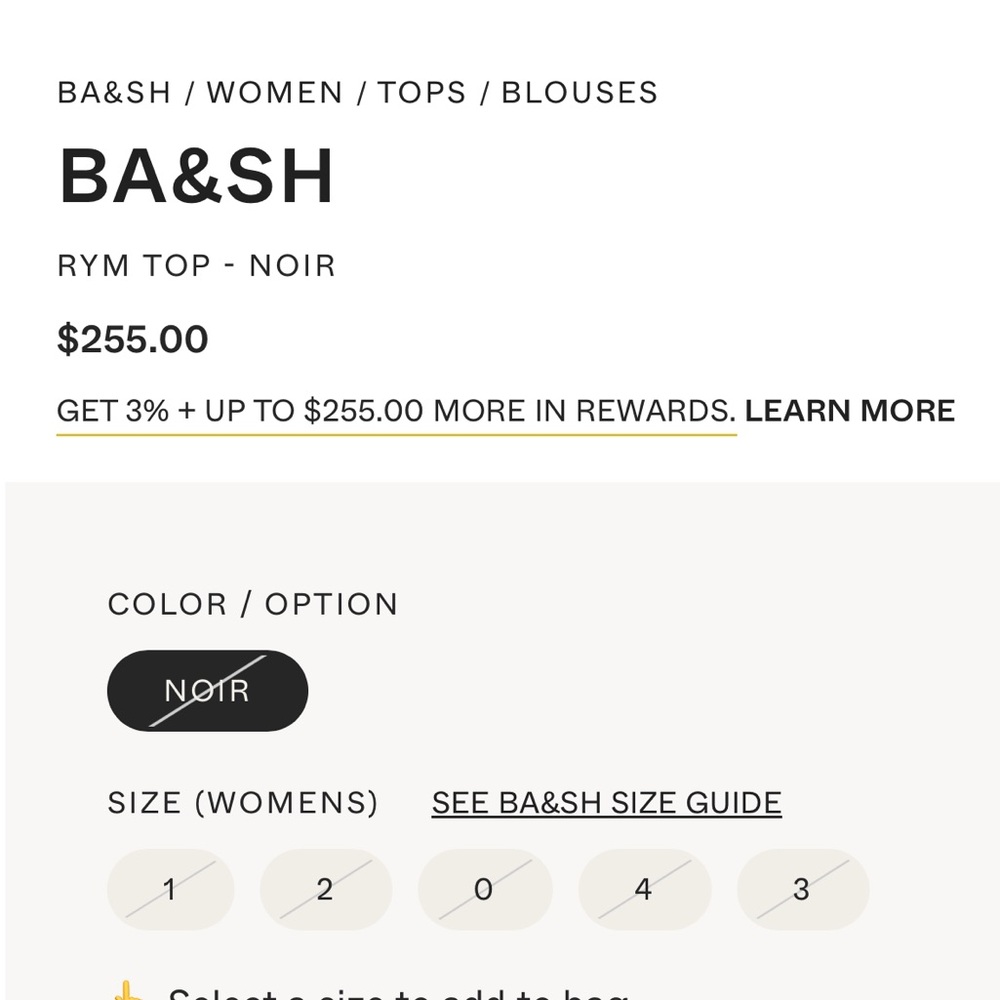Click the RYM TOP - NOIR product name

pos(196,266)
